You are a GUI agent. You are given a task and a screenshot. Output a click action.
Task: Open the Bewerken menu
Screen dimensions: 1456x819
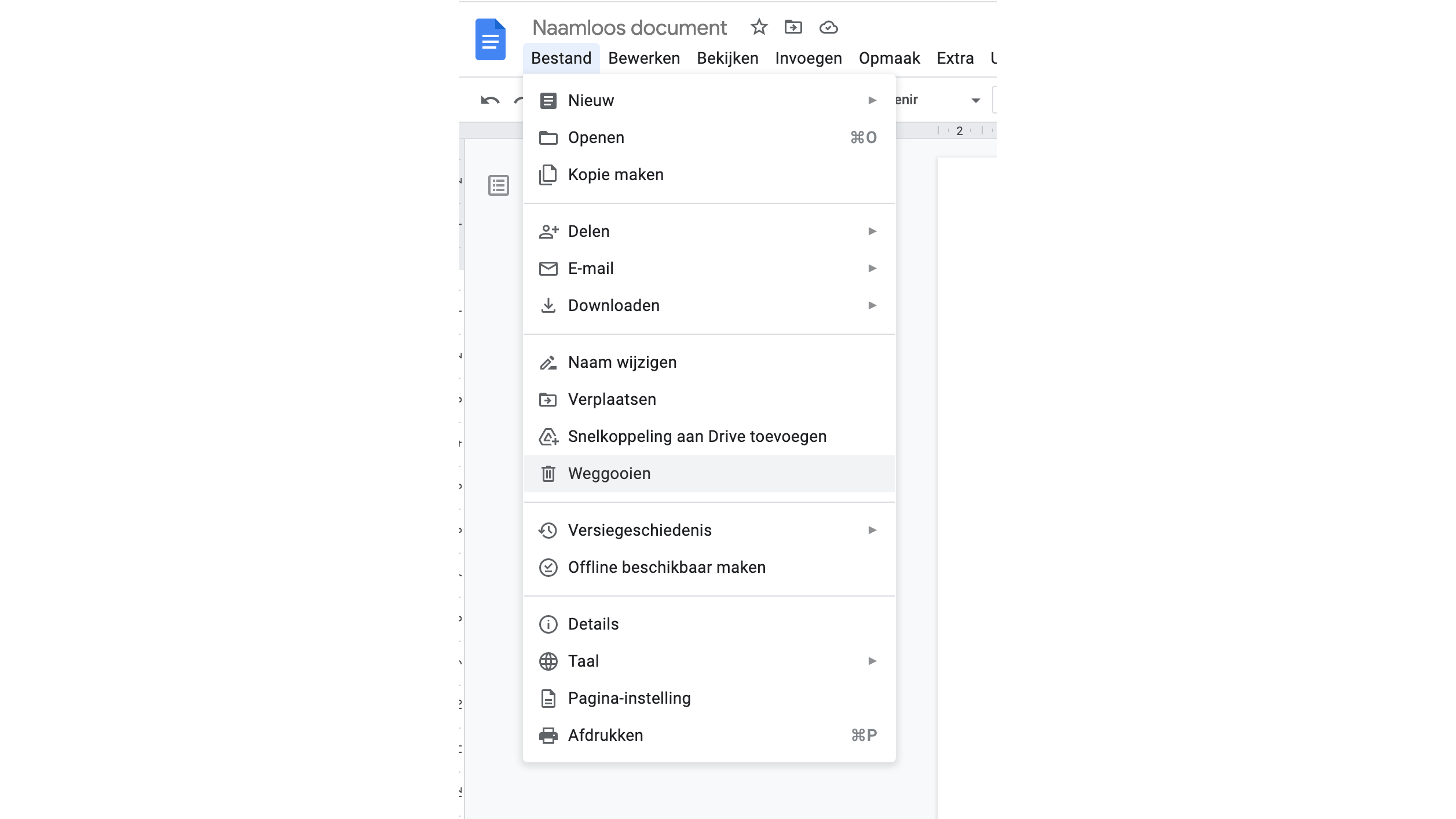coord(644,58)
